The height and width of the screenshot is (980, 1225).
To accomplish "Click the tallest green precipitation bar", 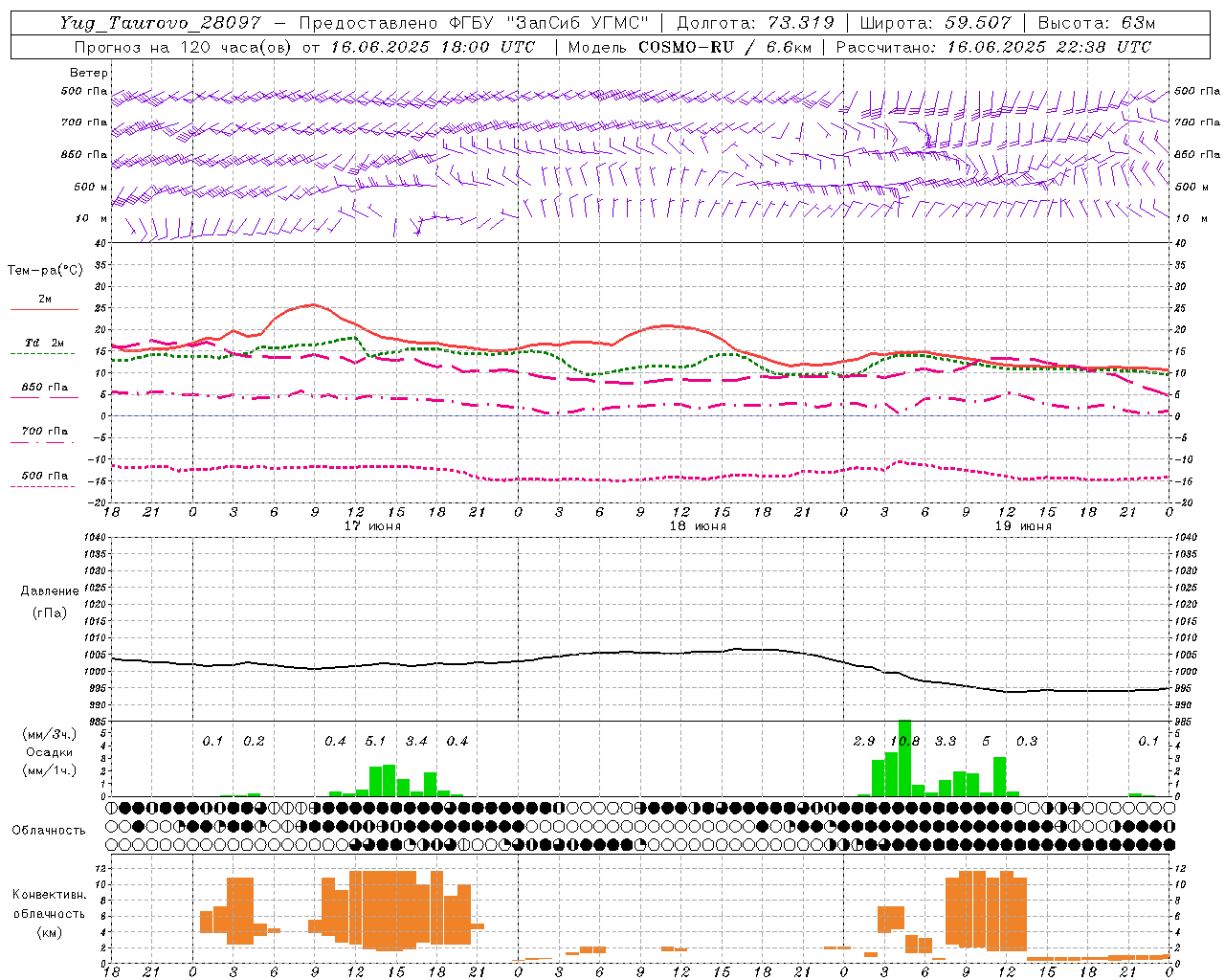I will 904,758.
